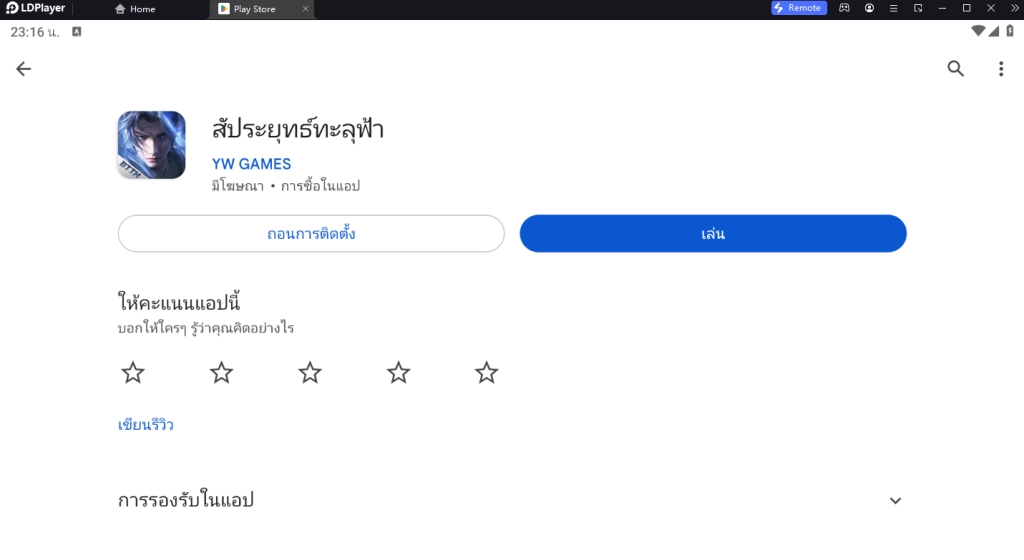Click the LDPlayer mini-window mode icon
The width and height of the screenshot is (1024, 560).
[918, 8]
